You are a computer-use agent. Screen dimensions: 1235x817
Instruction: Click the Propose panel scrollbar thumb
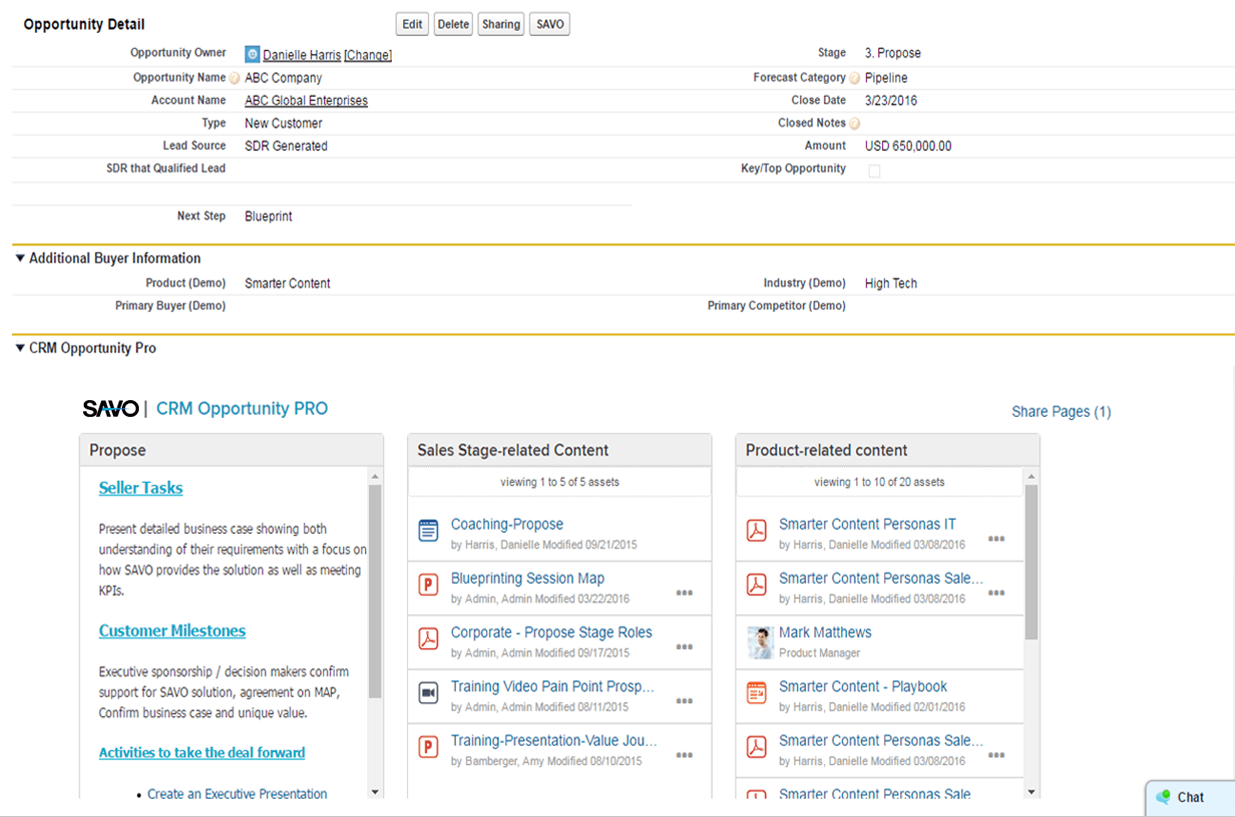pos(375,591)
